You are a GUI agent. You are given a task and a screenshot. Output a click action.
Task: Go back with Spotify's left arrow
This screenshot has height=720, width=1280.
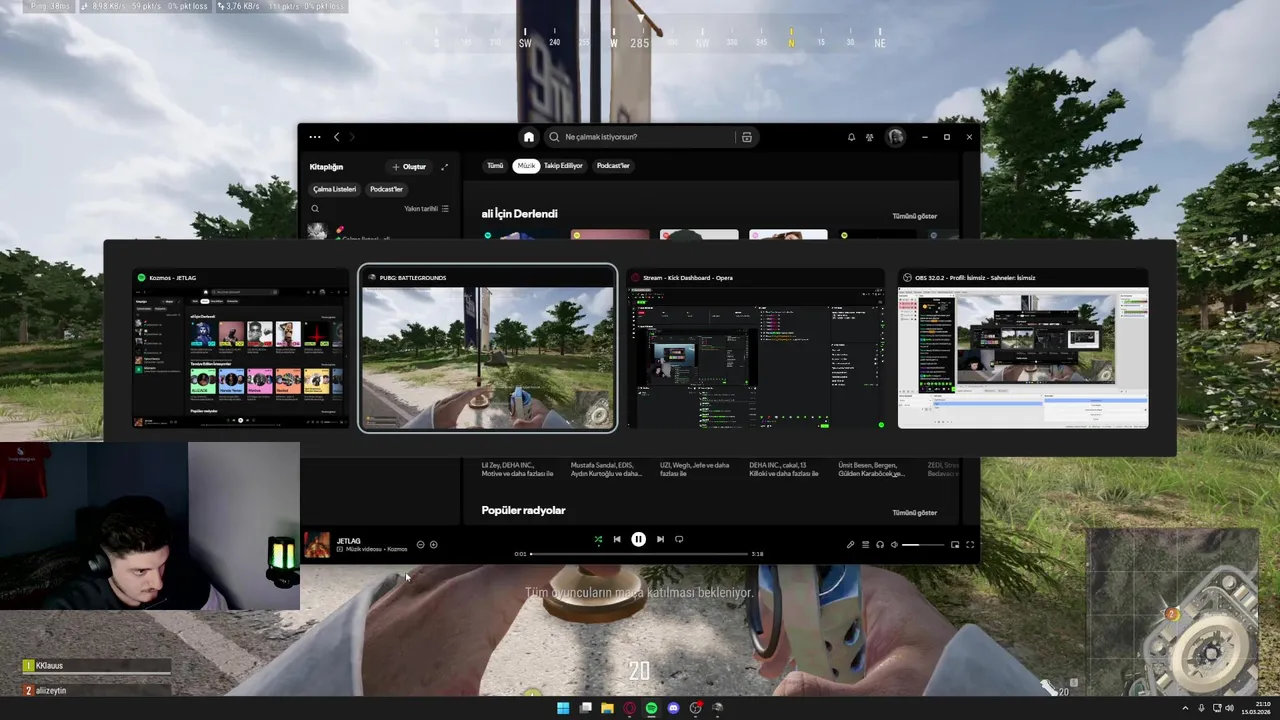point(337,137)
